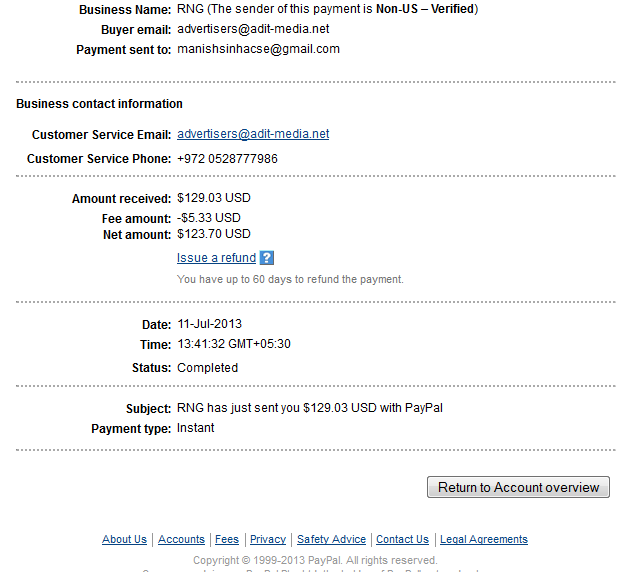The width and height of the screenshot is (631, 572).
Task: Click the customer service phone number
Action: (x=227, y=159)
